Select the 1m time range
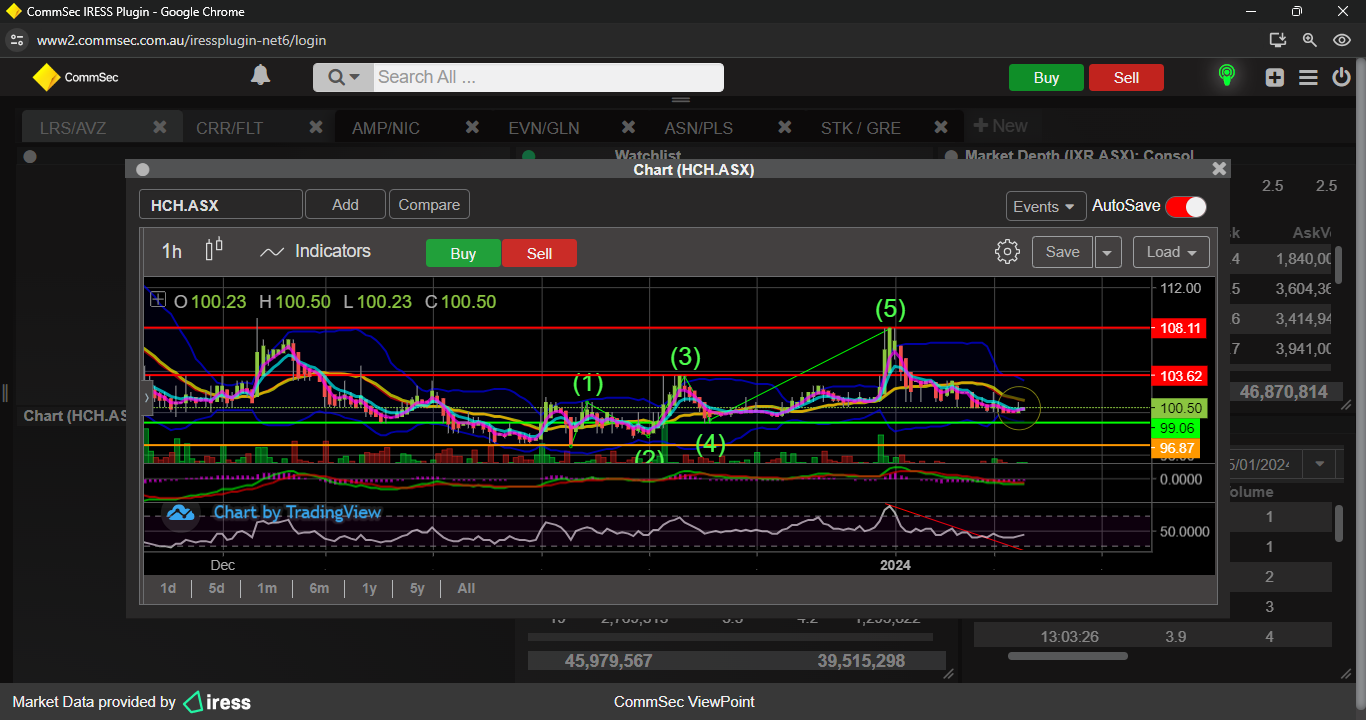The height and width of the screenshot is (720, 1366). click(267, 588)
